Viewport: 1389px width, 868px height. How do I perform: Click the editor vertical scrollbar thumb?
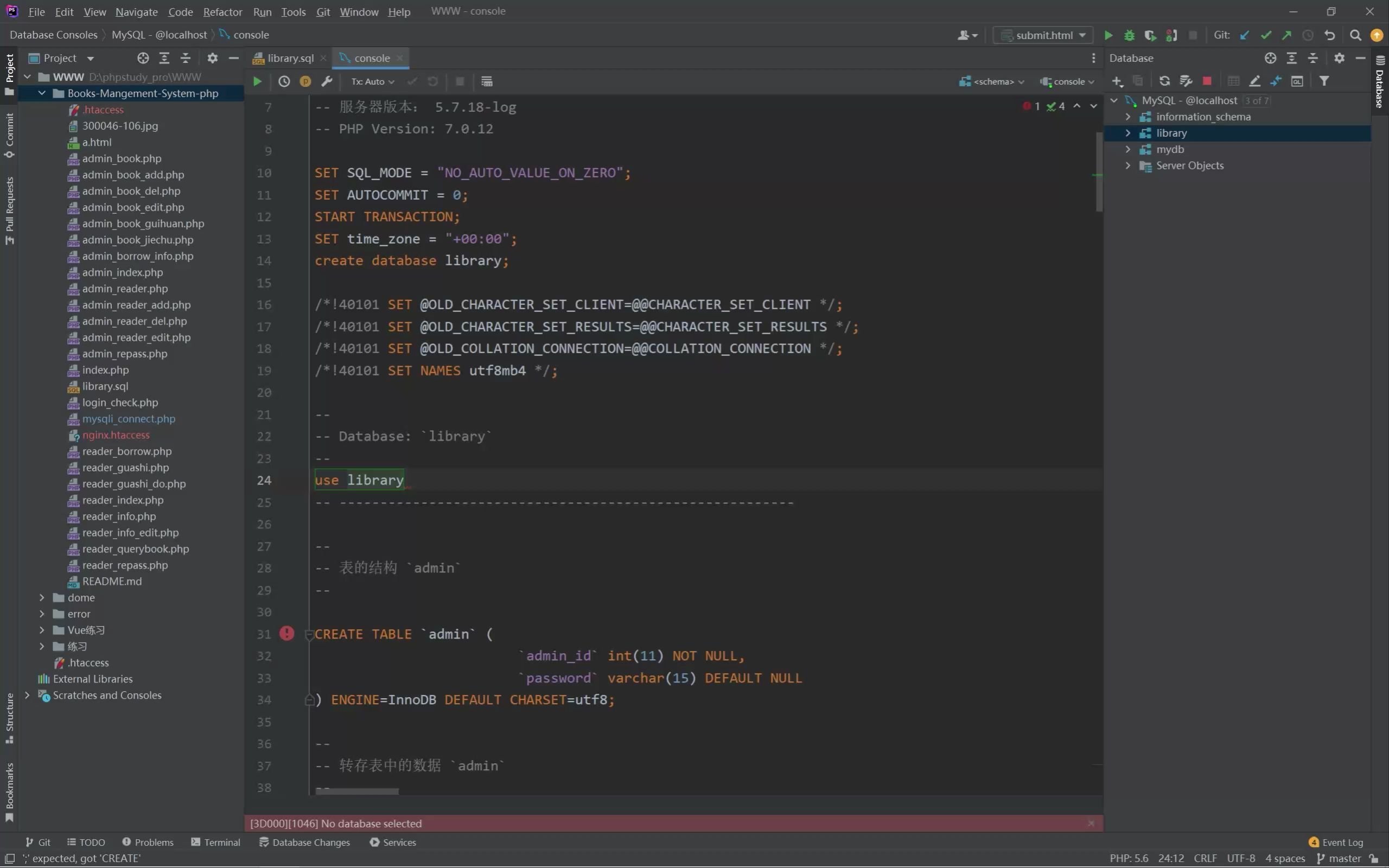click(1099, 172)
